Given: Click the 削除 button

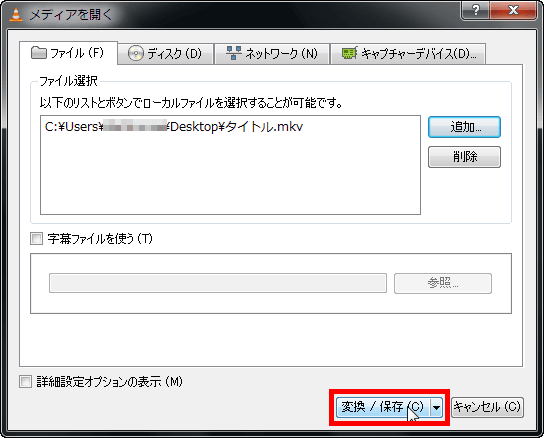Looking at the screenshot, I should point(464,157).
